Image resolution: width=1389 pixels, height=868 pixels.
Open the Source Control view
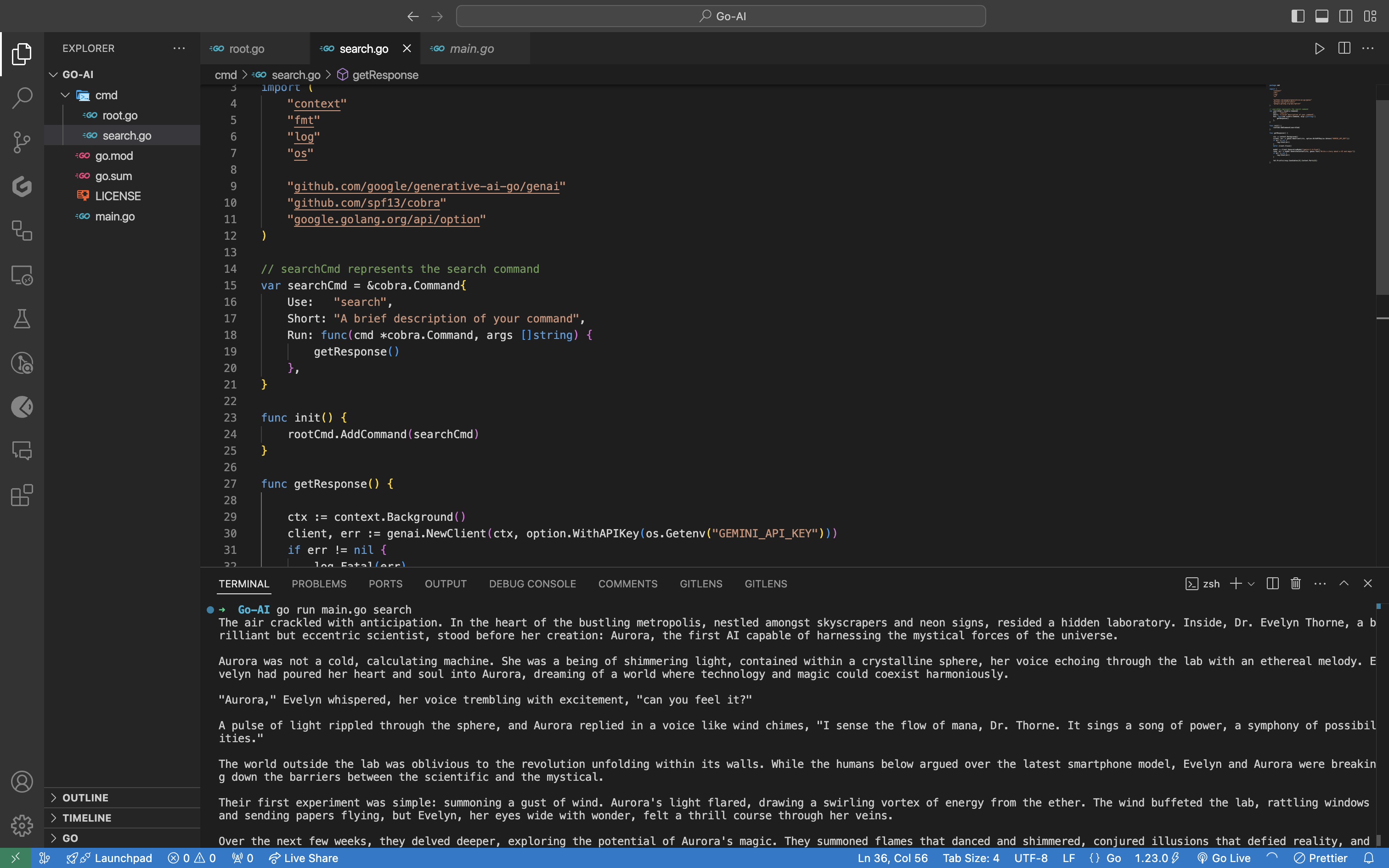tap(22, 142)
